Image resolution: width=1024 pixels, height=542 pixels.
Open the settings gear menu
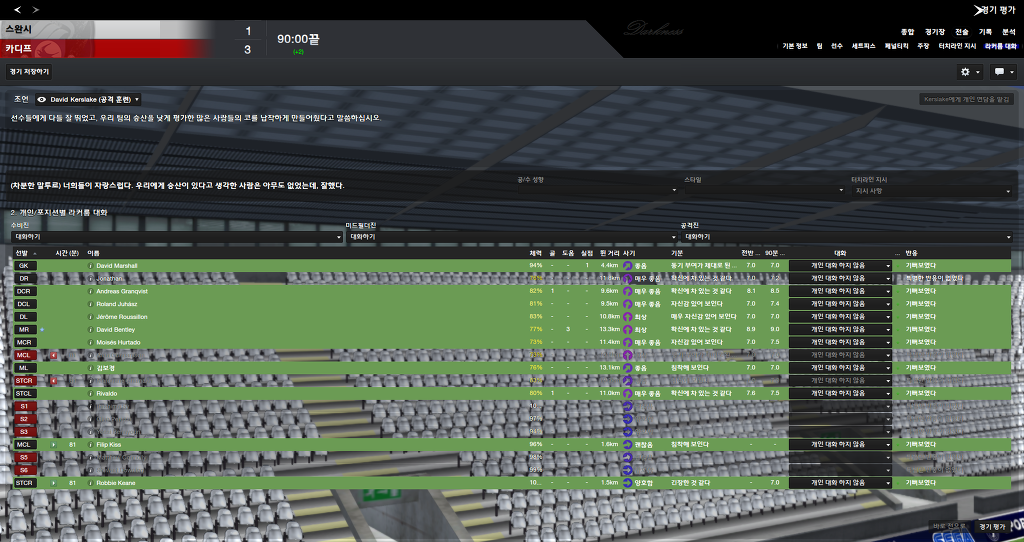970,72
